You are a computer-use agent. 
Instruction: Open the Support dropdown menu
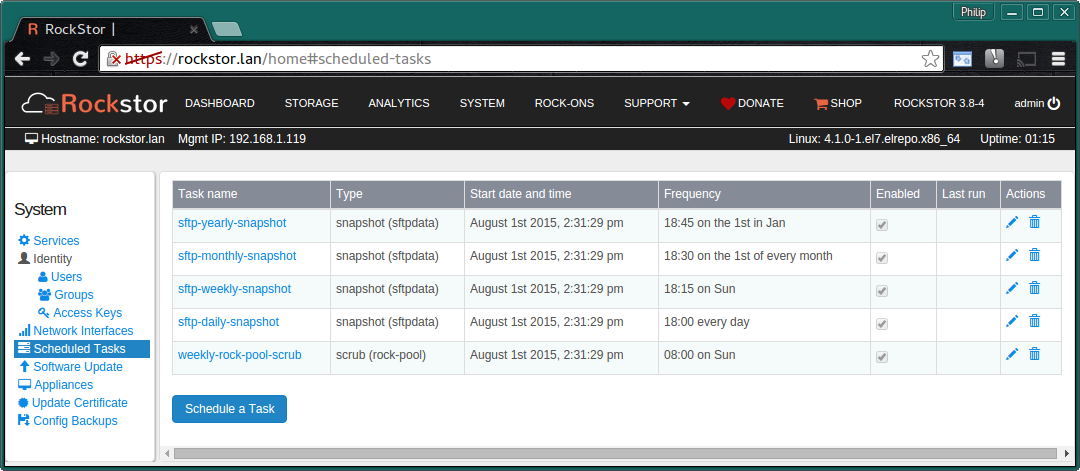pyautogui.click(x=656, y=103)
